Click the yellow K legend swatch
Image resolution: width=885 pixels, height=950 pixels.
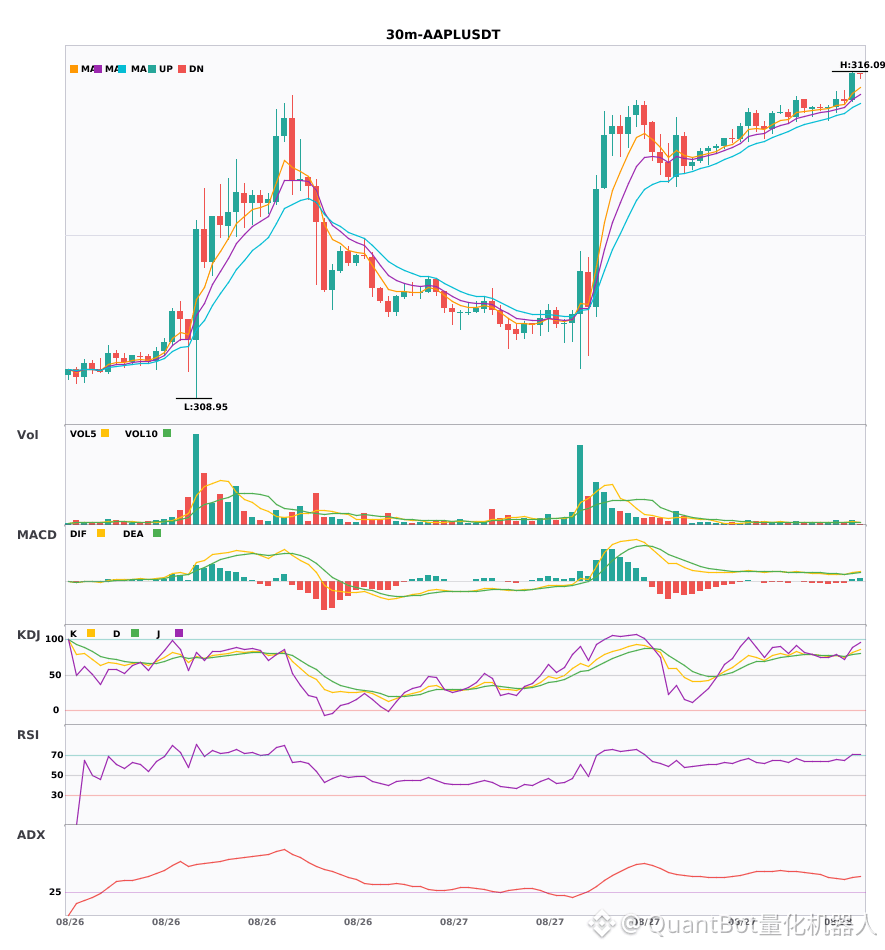91,633
